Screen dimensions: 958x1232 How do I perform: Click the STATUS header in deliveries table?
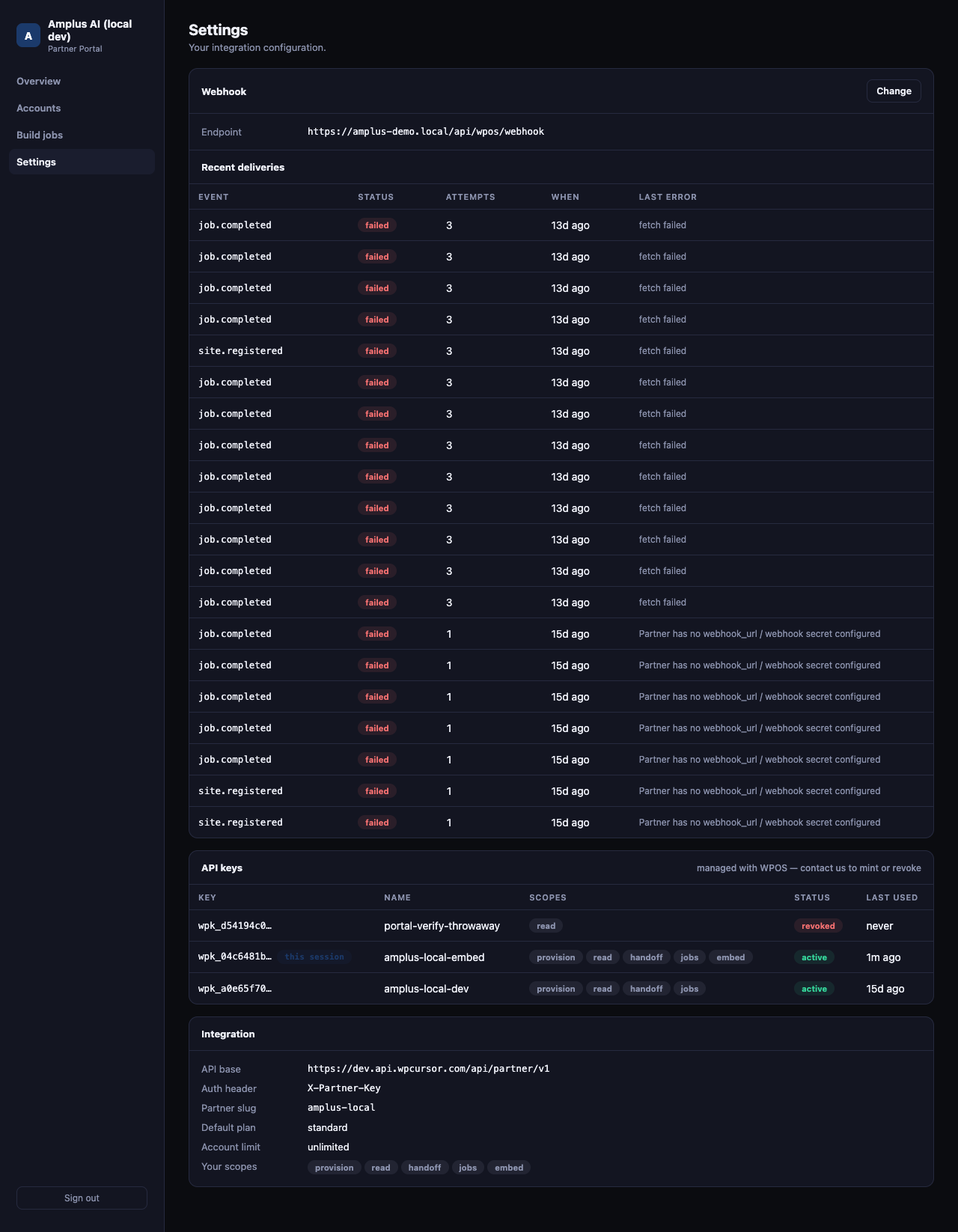(376, 197)
